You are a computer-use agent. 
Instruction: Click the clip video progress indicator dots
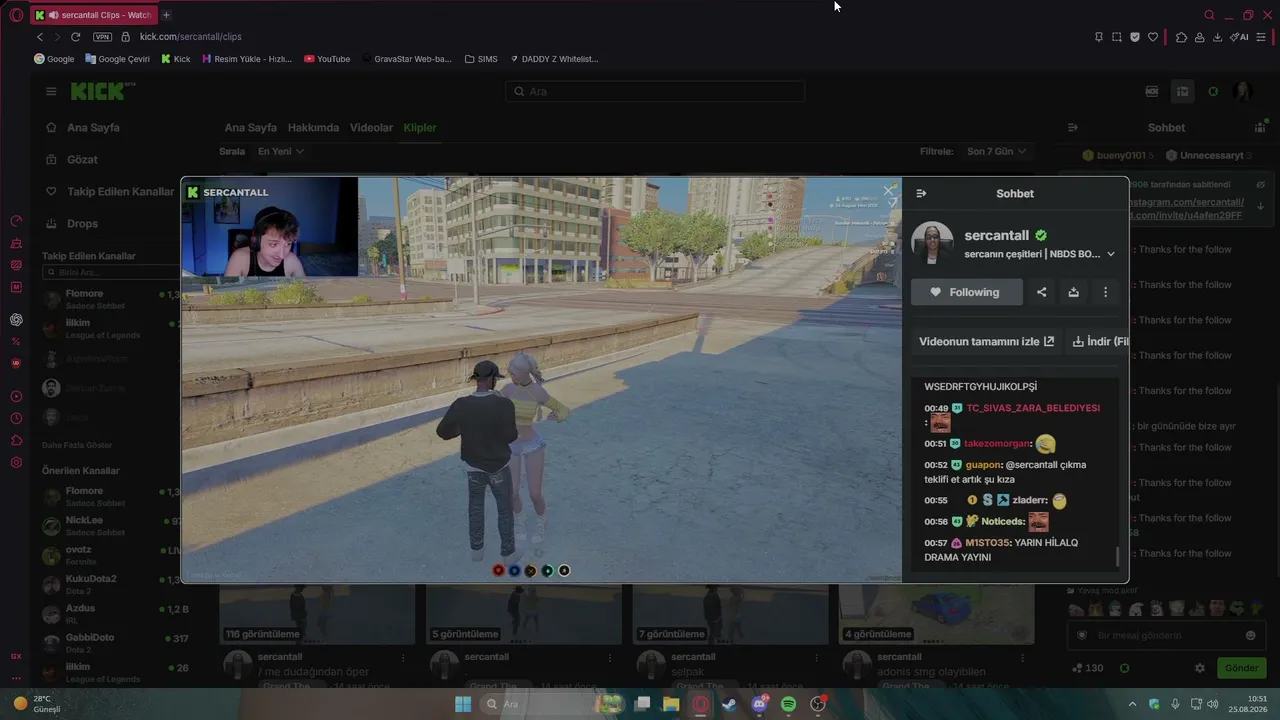(x=531, y=571)
